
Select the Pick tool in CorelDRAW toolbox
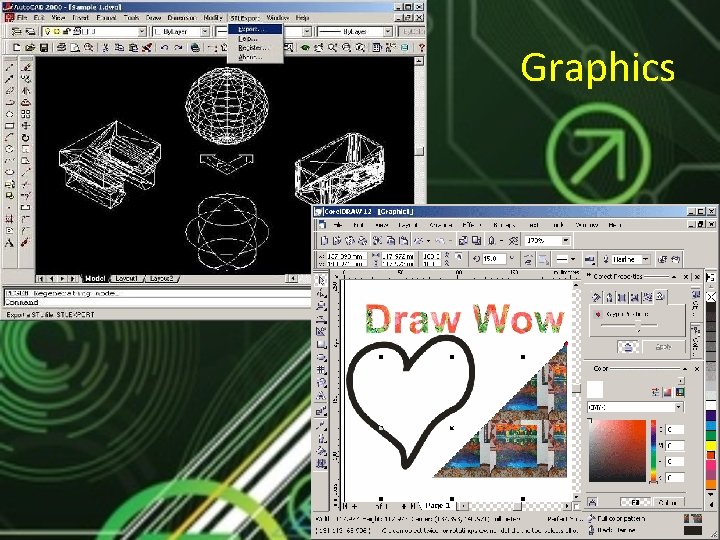(321, 280)
